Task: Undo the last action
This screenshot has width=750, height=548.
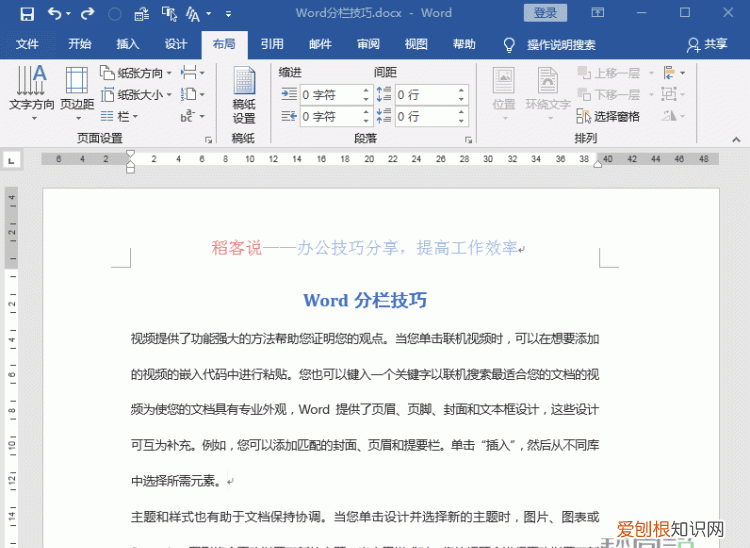Action: pos(54,13)
